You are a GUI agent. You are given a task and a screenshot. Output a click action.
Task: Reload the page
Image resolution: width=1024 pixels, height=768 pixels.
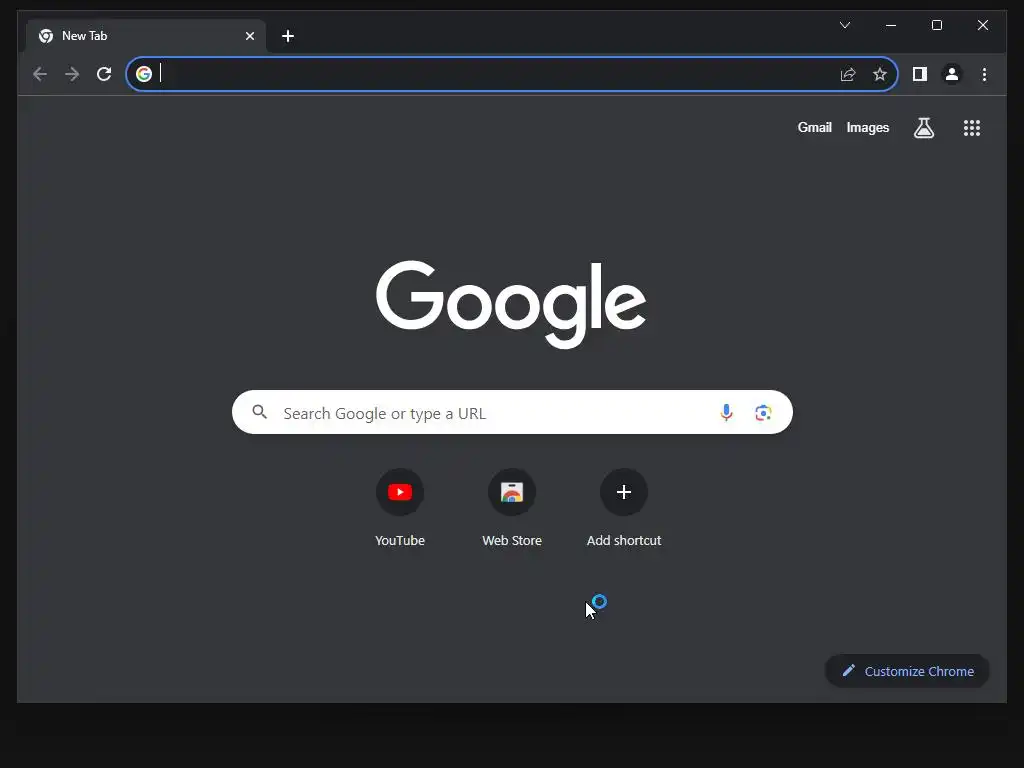coord(104,74)
